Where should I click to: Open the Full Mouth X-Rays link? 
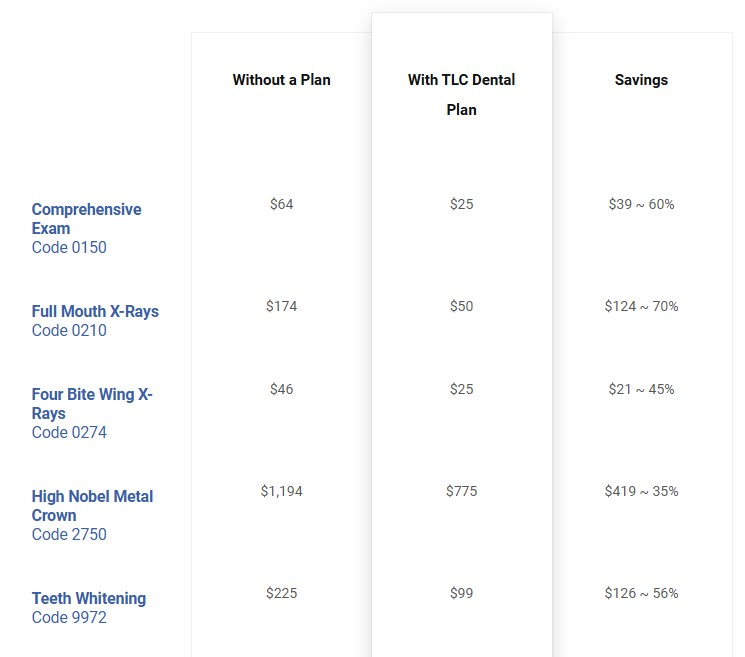click(x=95, y=311)
